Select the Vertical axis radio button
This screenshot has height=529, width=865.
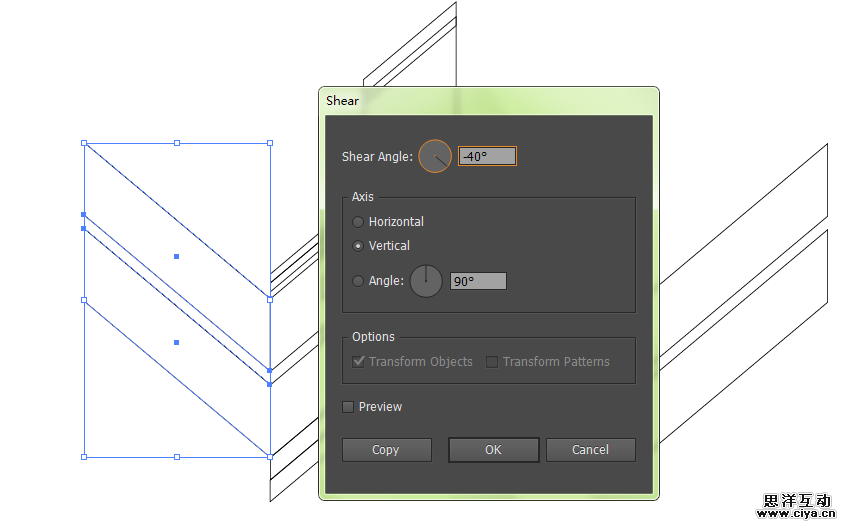point(358,246)
